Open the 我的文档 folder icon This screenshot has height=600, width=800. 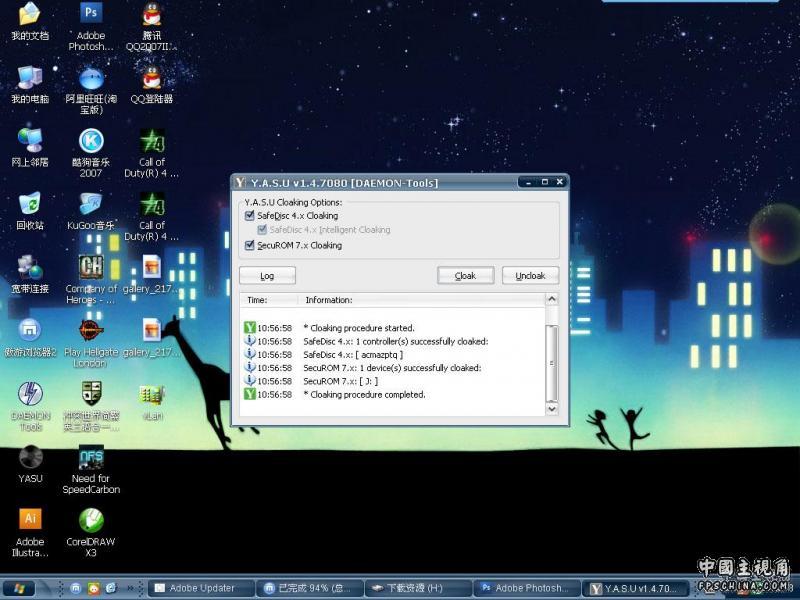[x=30, y=14]
